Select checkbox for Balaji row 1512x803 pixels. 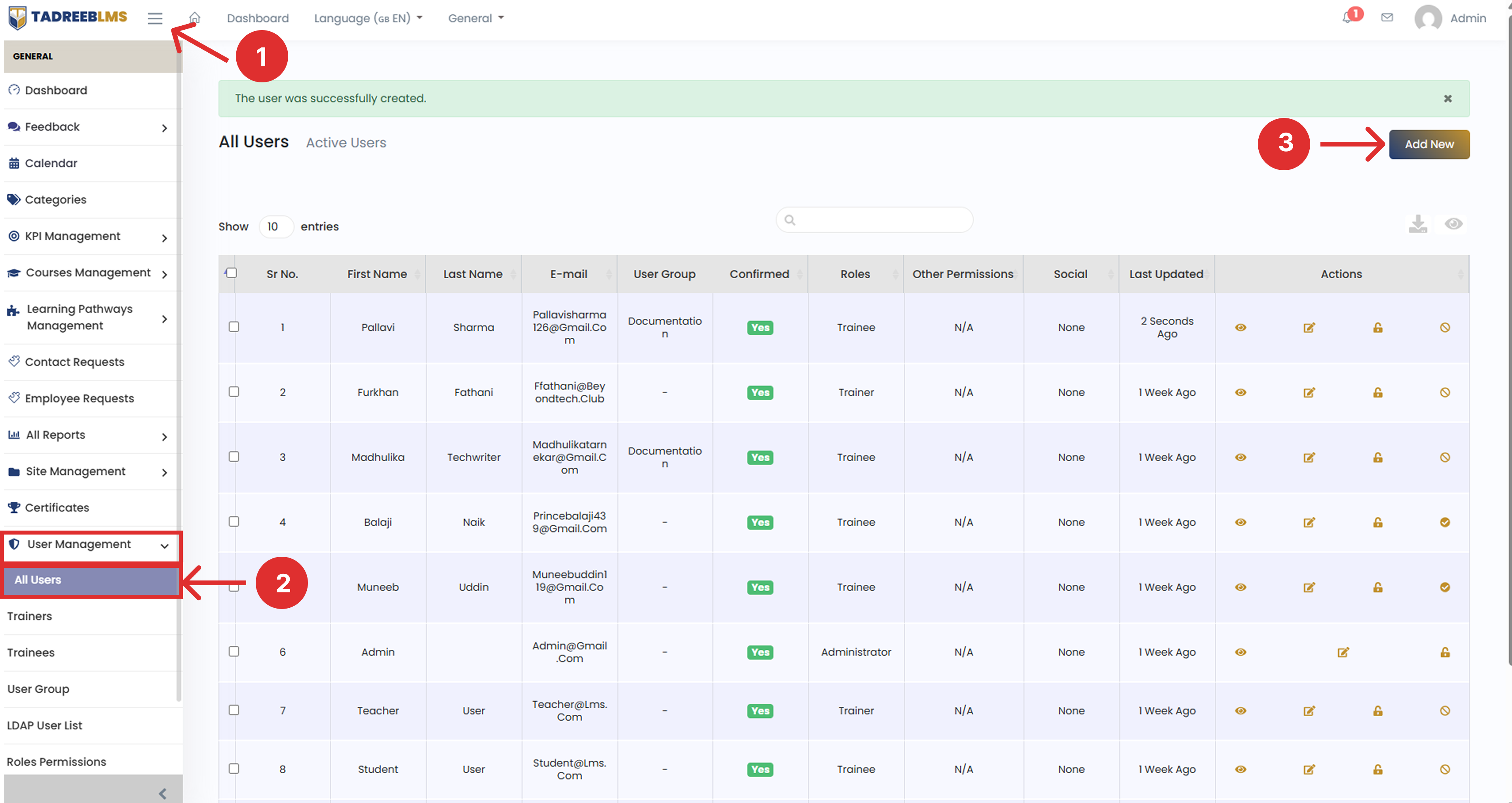pos(234,522)
